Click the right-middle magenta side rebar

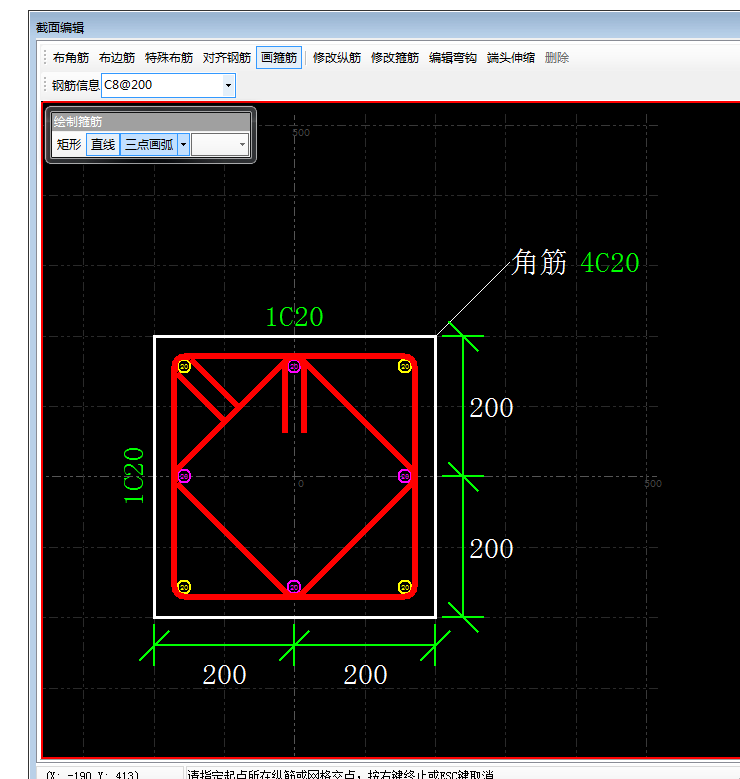(405, 476)
